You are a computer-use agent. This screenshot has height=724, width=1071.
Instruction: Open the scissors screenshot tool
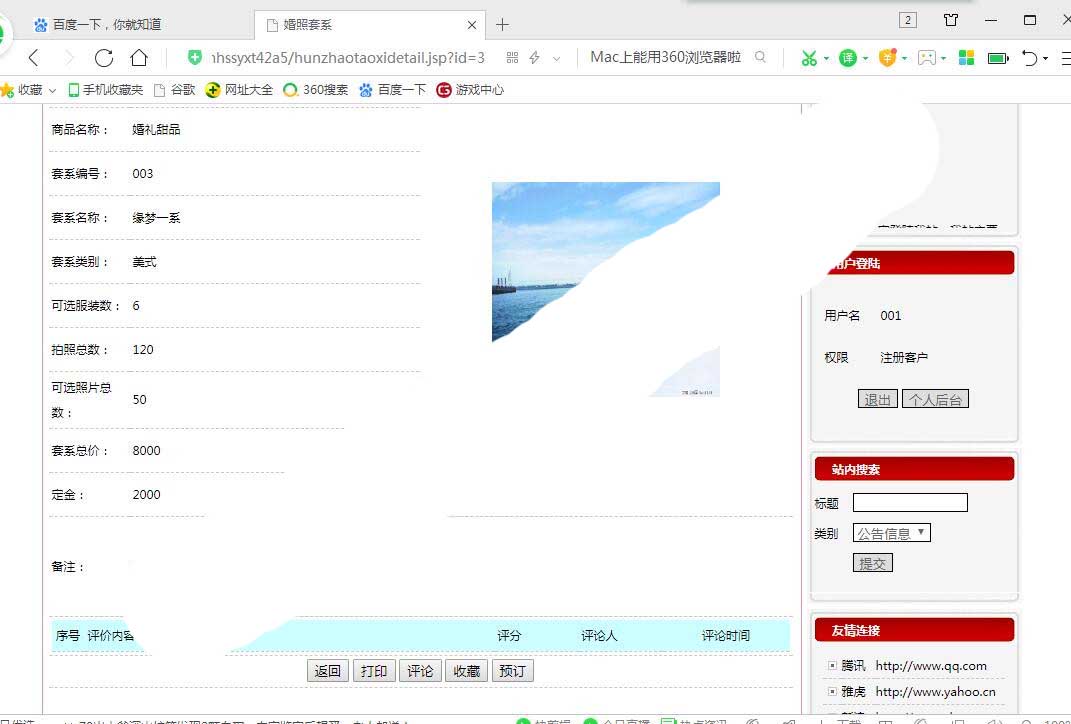point(808,58)
